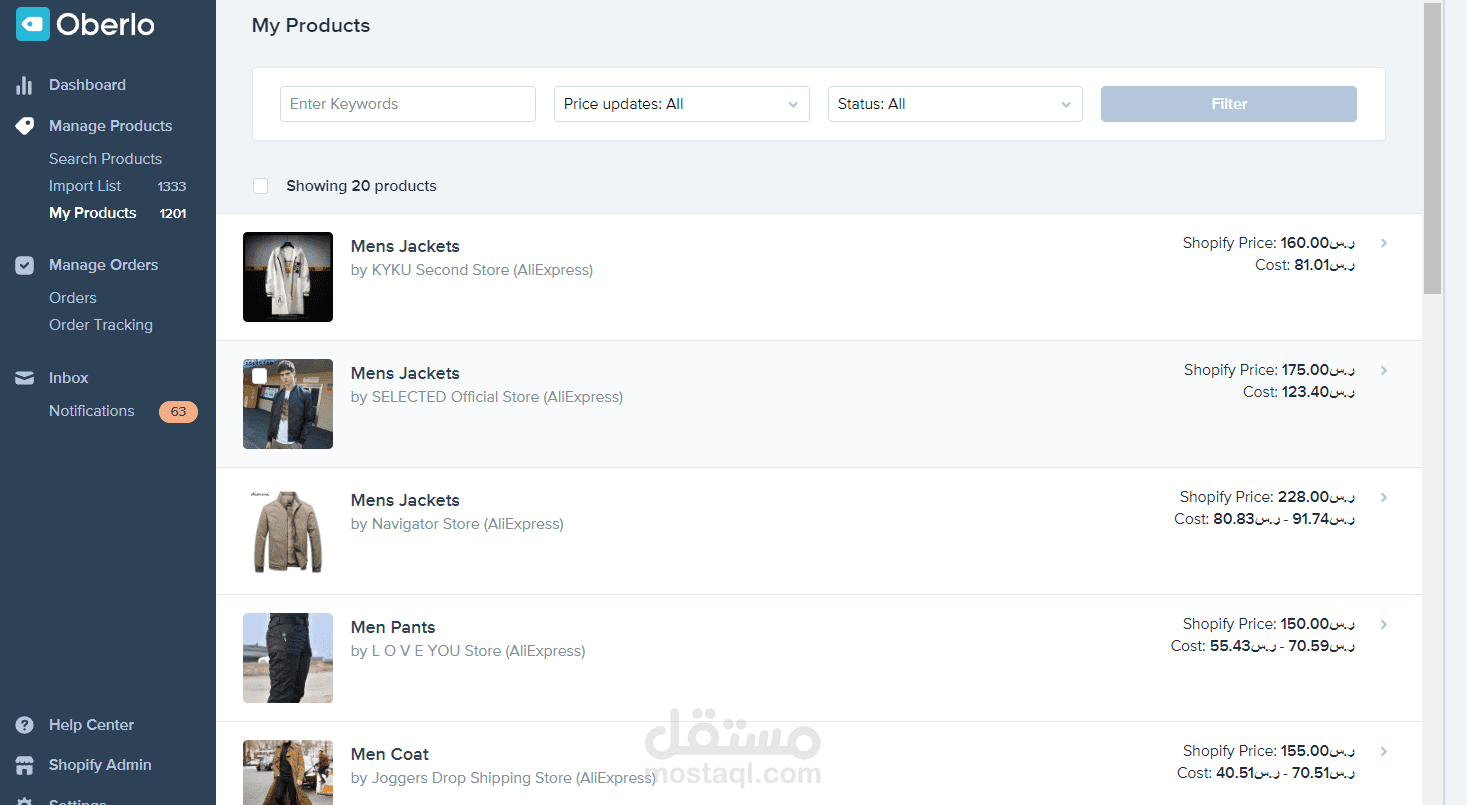Go to Dashboard in the sidebar

87,85
